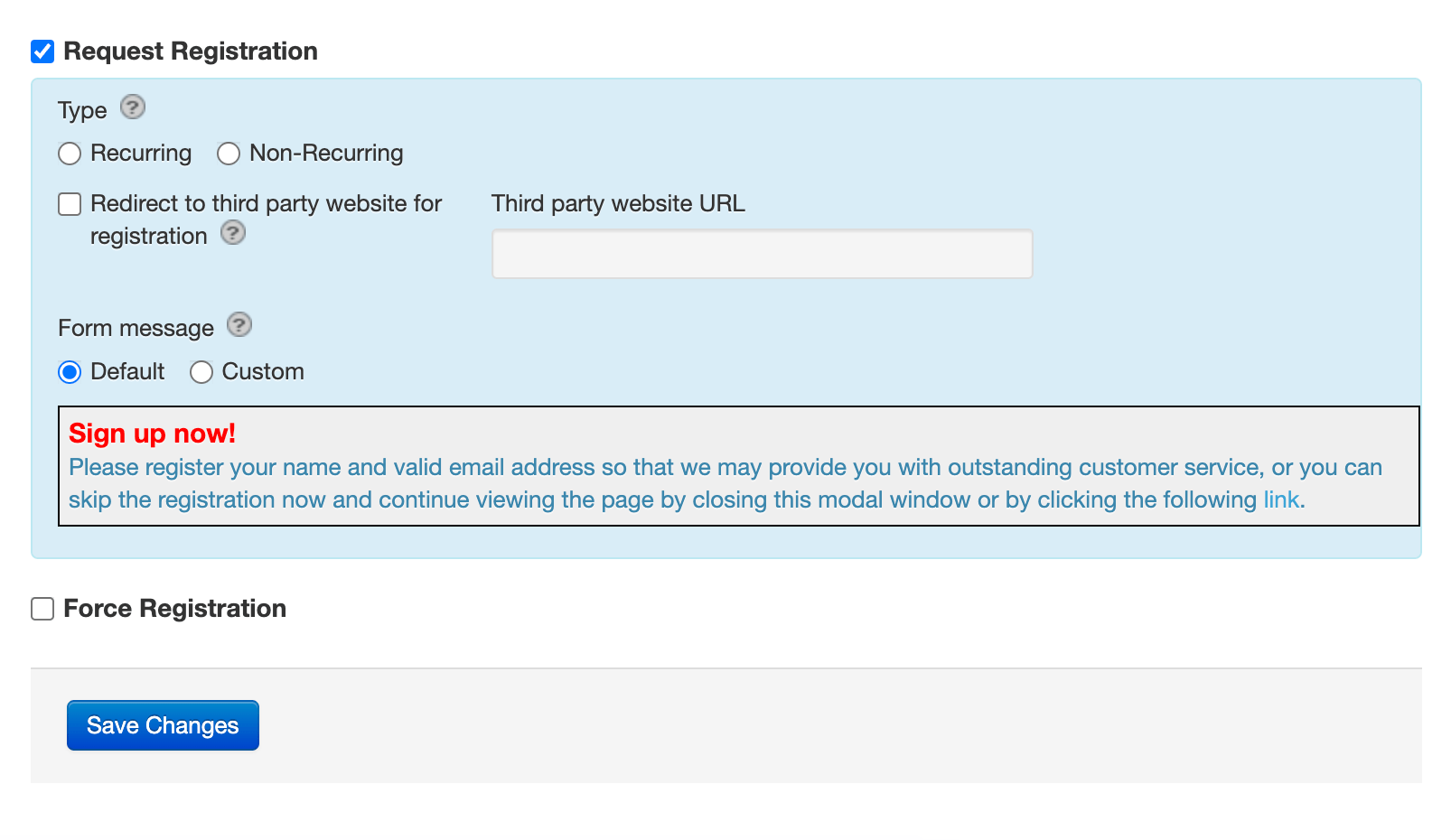Follow the 'link' hyperlink in the message
The width and height of the screenshot is (1451, 840).
(x=1280, y=499)
